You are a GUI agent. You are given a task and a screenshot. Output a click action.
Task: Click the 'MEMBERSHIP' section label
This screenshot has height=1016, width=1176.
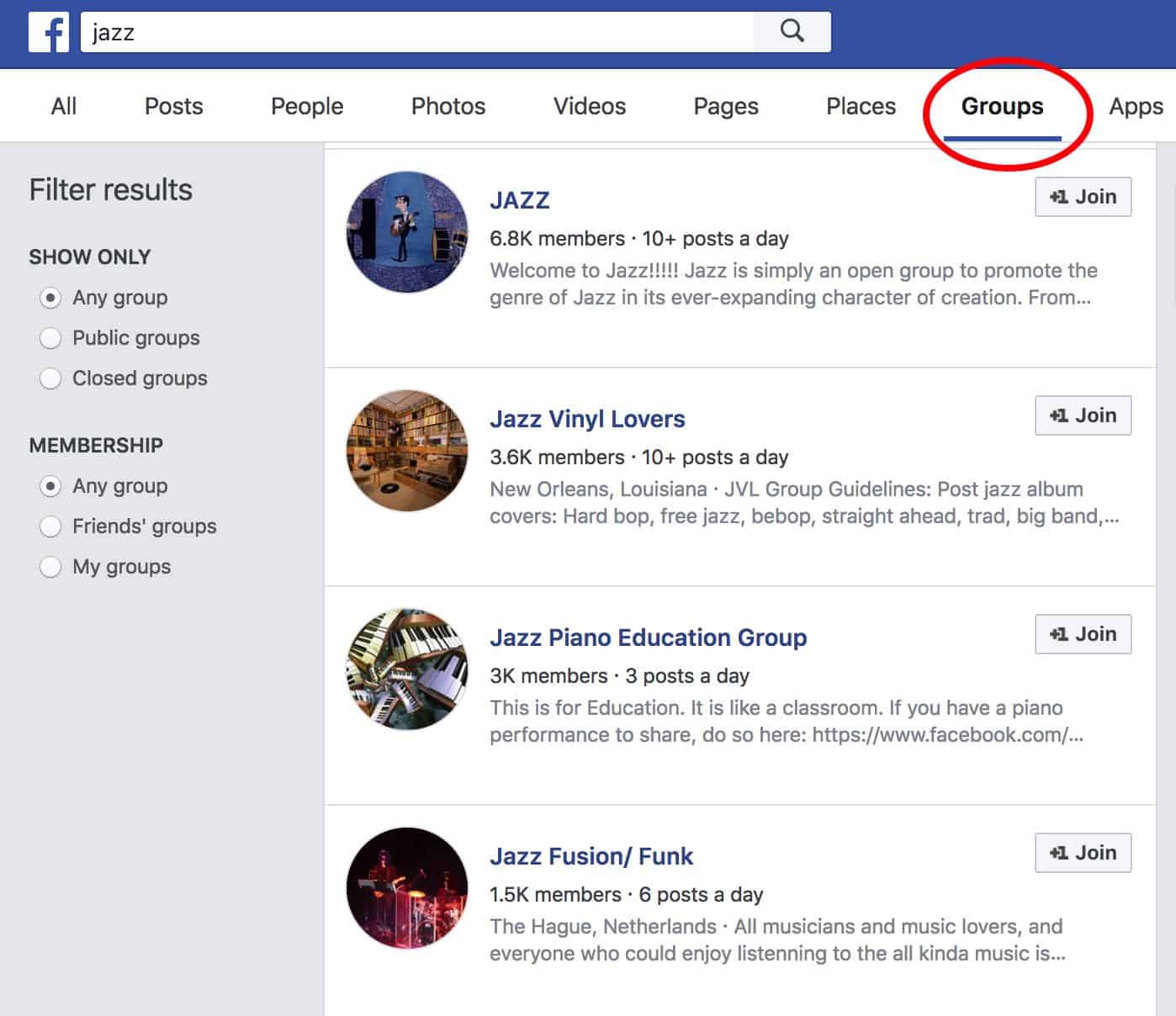pyautogui.click(x=97, y=446)
